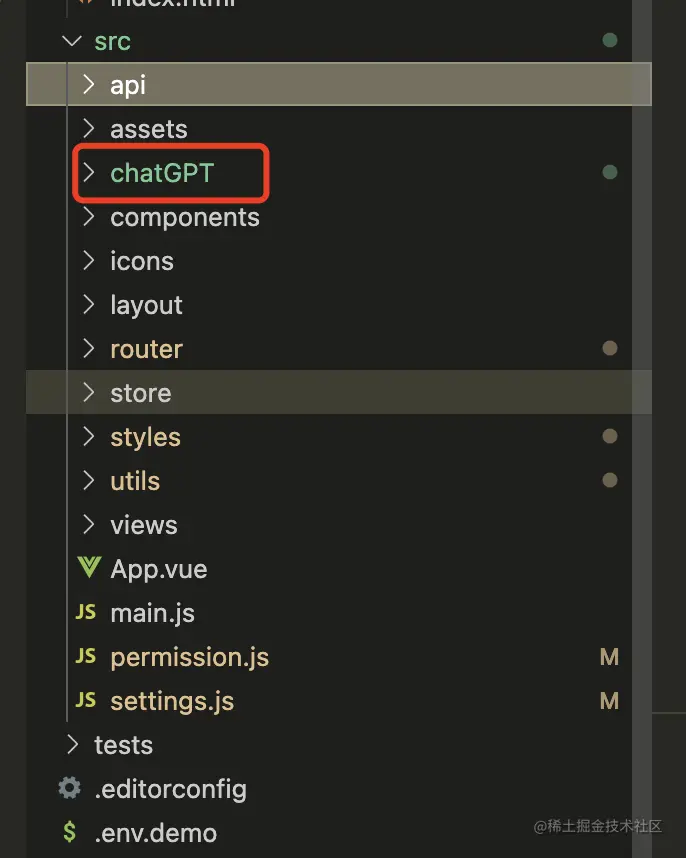Expand the tests folder chevron
Image resolution: width=686 pixels, height=858 pixels.
(x=71, y=744)
